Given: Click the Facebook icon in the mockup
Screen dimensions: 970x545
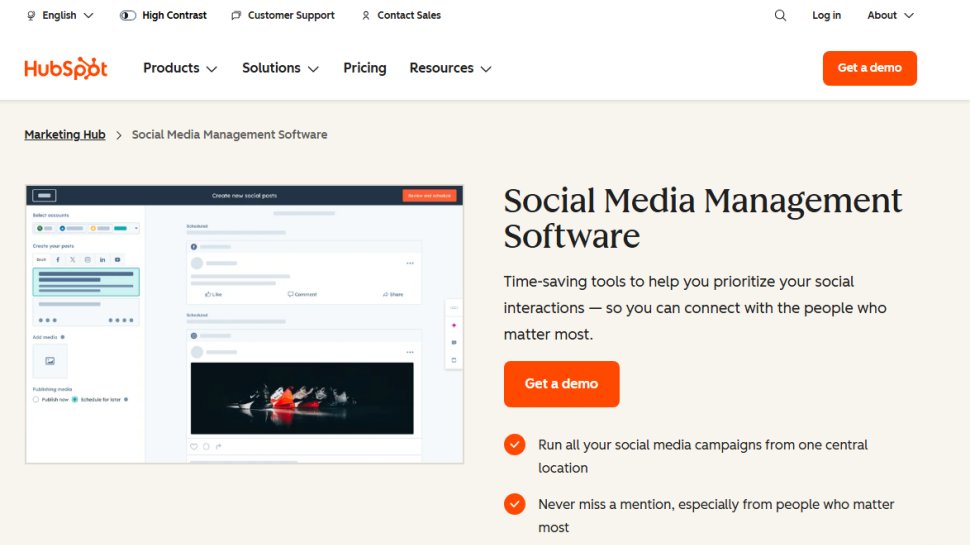Looking at the screenshot, I should 57,259.
